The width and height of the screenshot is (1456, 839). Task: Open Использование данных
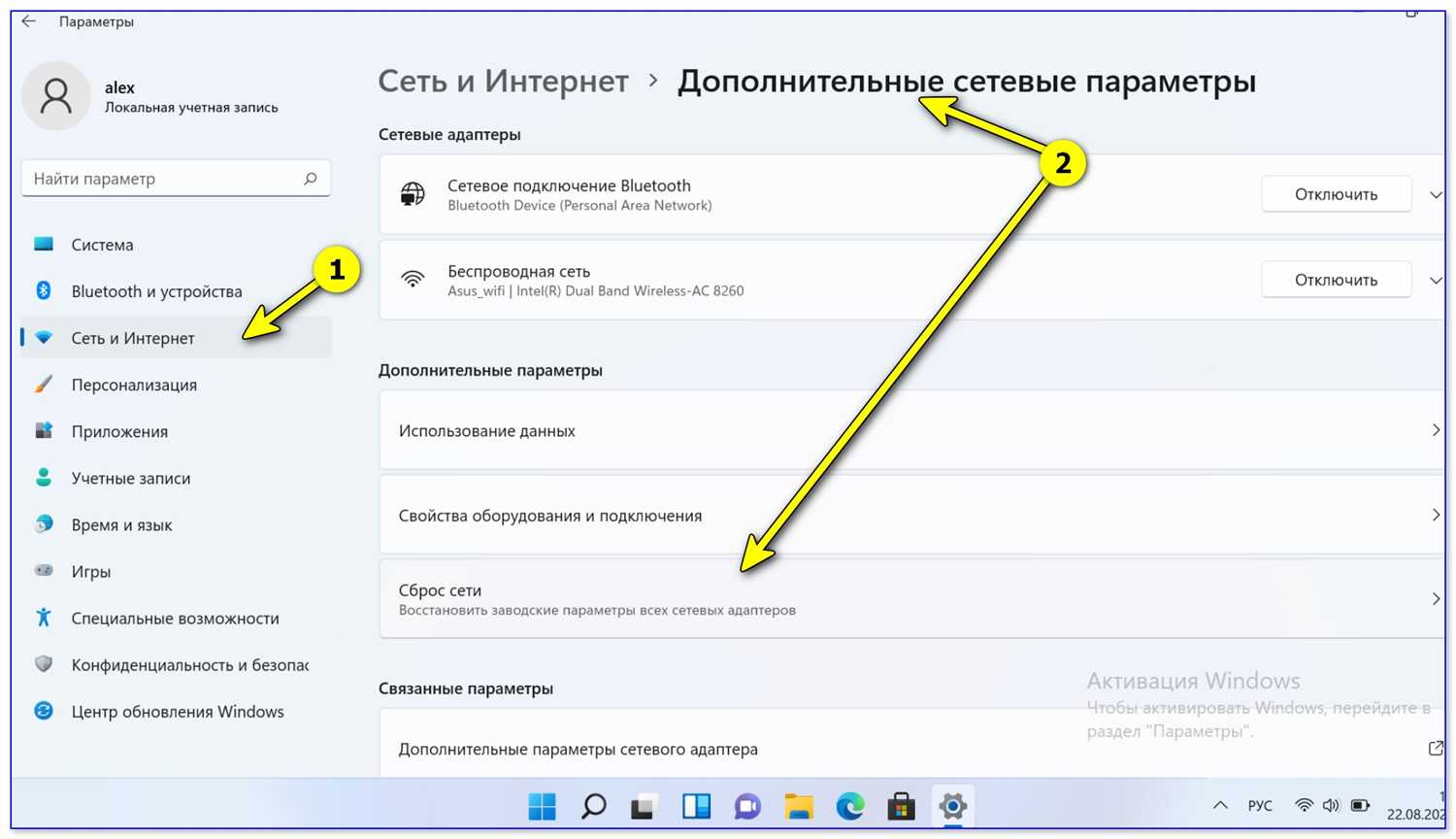(911, 430)
